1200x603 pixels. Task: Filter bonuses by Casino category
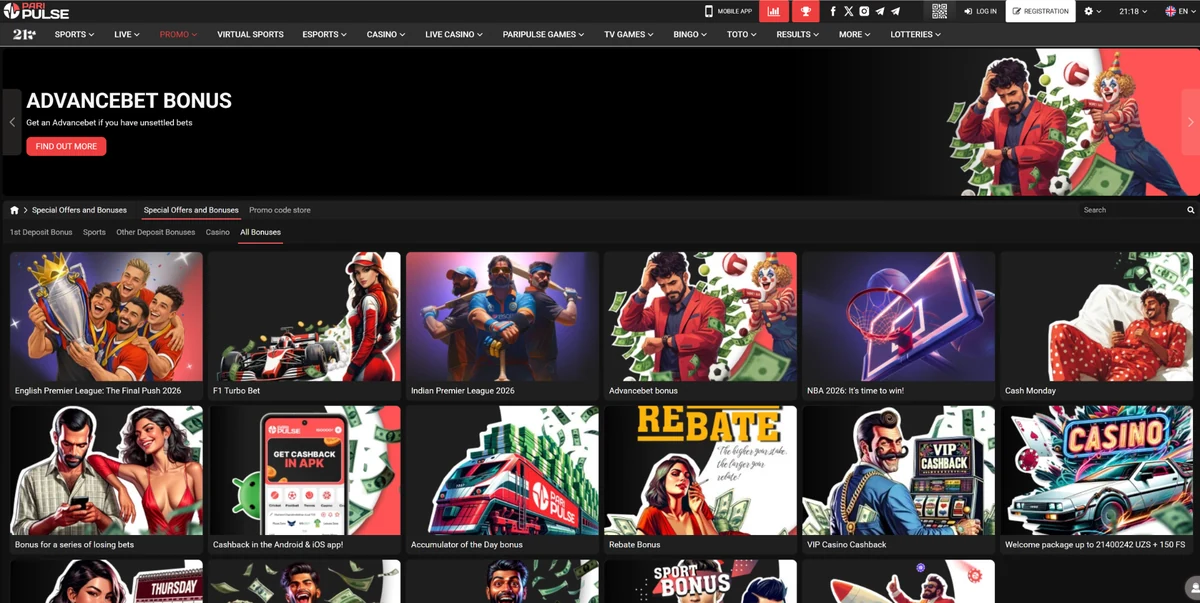(x=218, y=232)
